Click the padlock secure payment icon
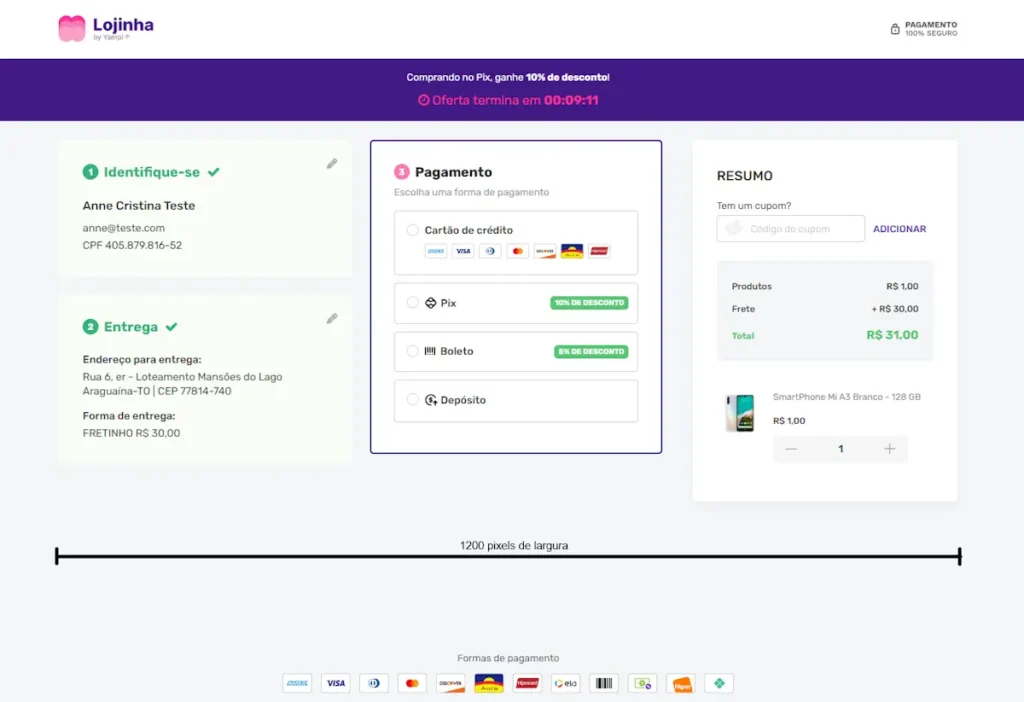Viewport: 1024px width, 702px height. (x=895, y=29)
